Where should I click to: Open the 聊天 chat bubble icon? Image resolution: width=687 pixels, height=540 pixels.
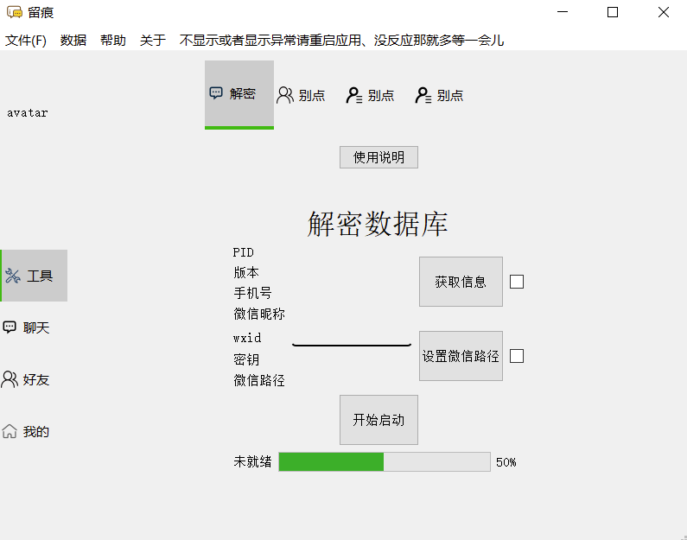(10, 327)
